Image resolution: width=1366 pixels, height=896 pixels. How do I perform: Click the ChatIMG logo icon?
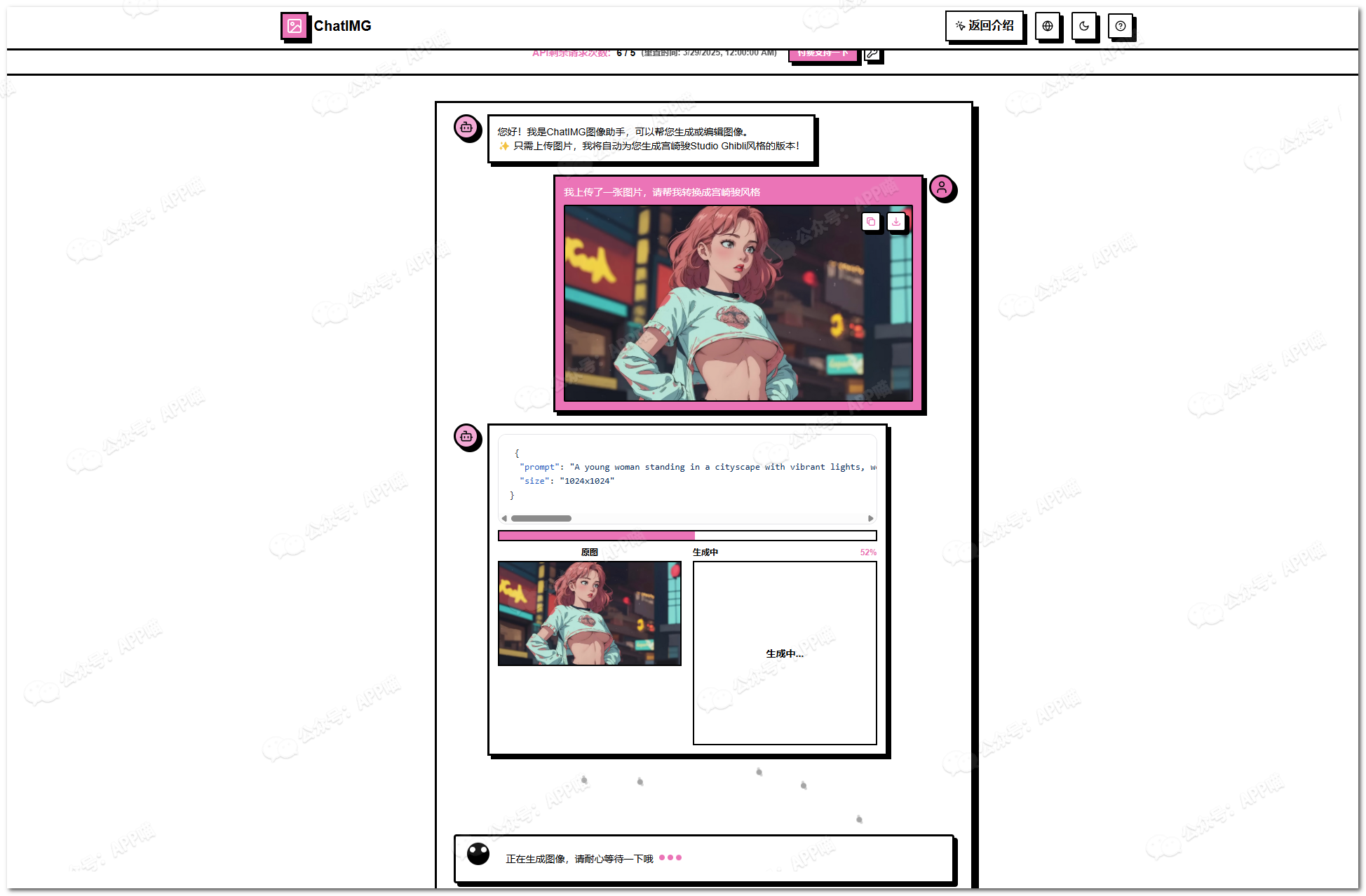click(x=294, y=26)
